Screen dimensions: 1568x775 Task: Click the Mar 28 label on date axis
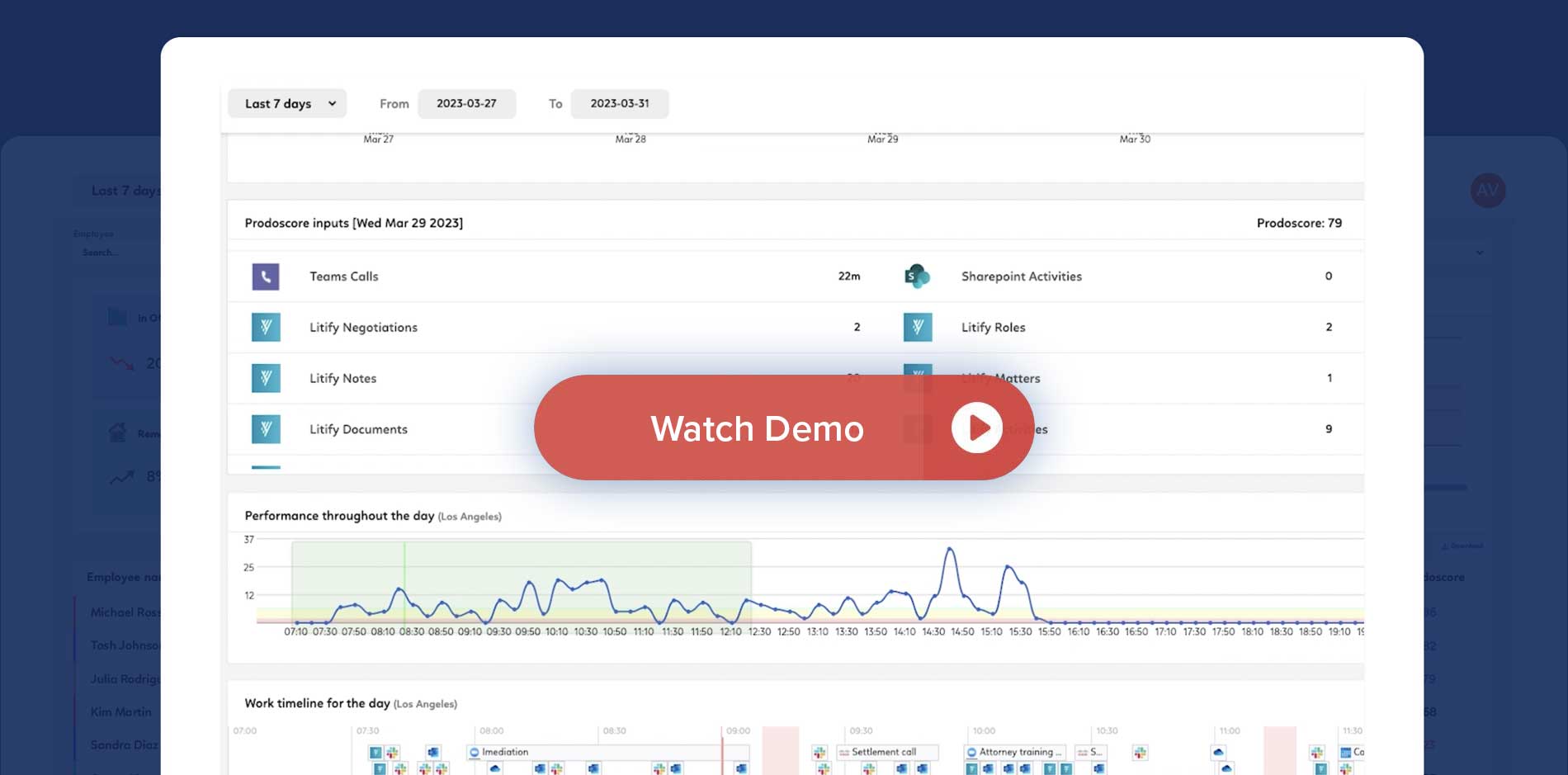point(631,139)
